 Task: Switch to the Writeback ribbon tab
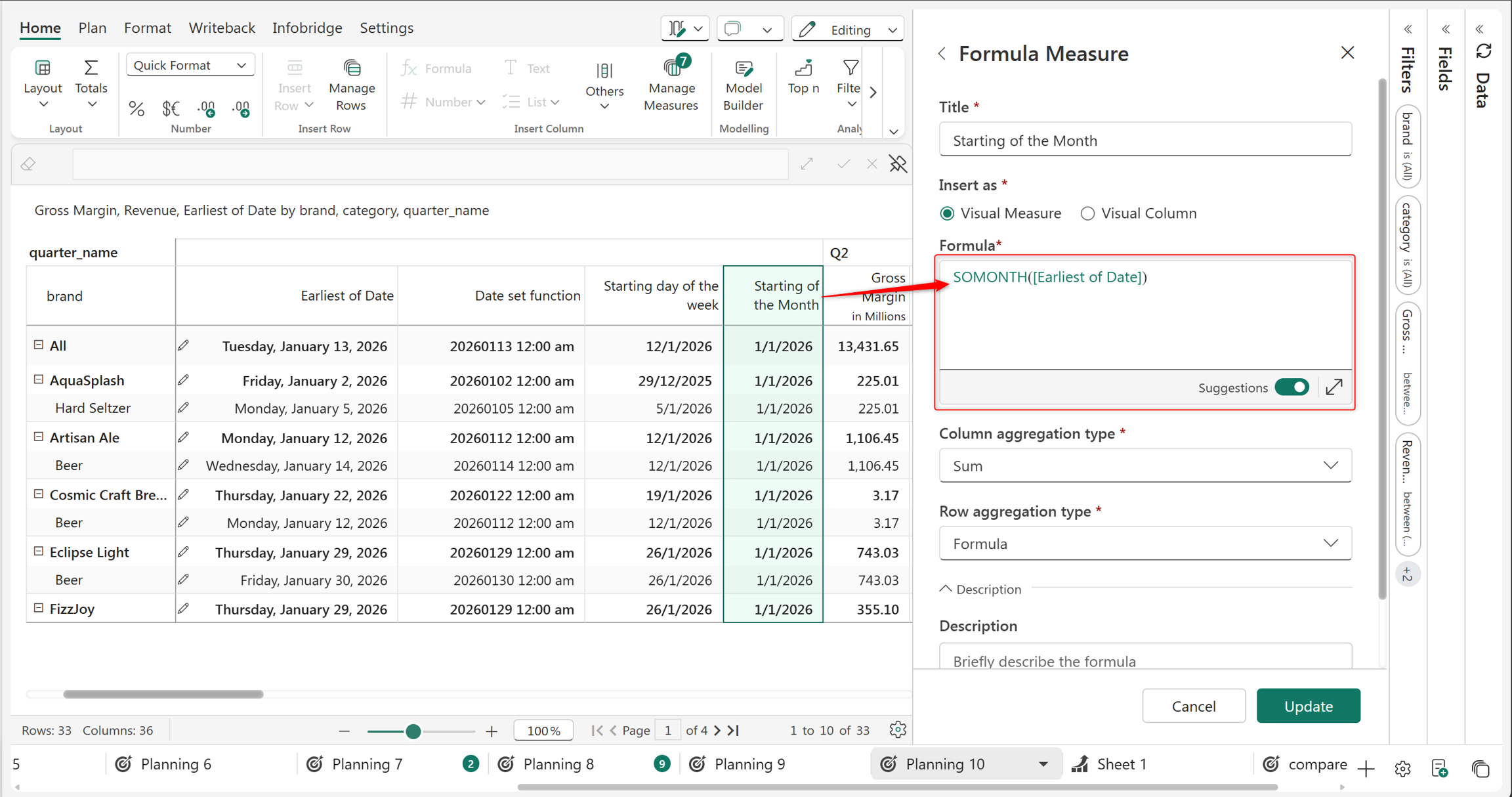pyautogui.click(x=222, y=28)
